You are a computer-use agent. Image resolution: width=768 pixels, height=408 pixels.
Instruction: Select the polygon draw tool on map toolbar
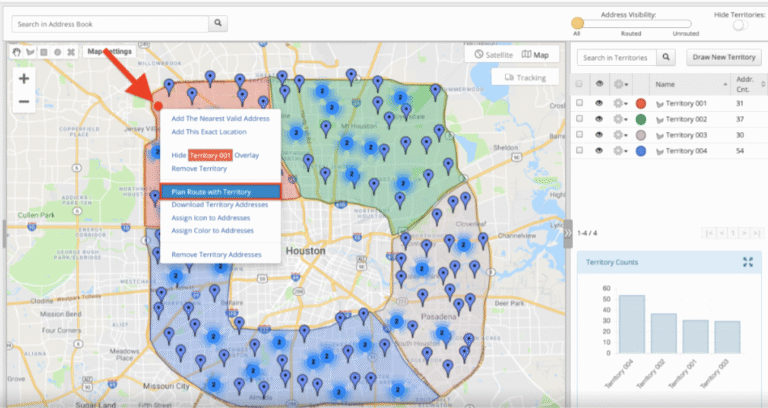[30, 51]
